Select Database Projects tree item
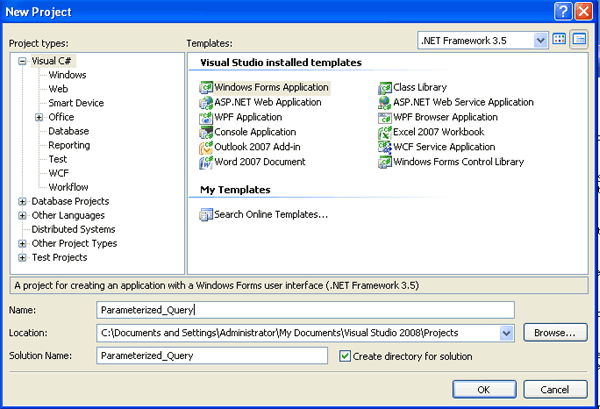This screenshot has height=409, width=600. click(70, 202)
